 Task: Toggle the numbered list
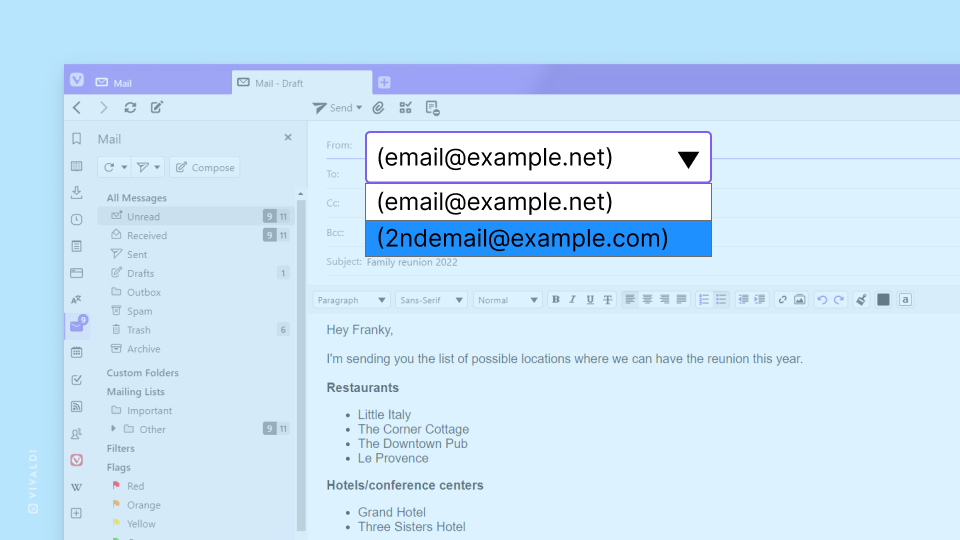tap(704, 299)
